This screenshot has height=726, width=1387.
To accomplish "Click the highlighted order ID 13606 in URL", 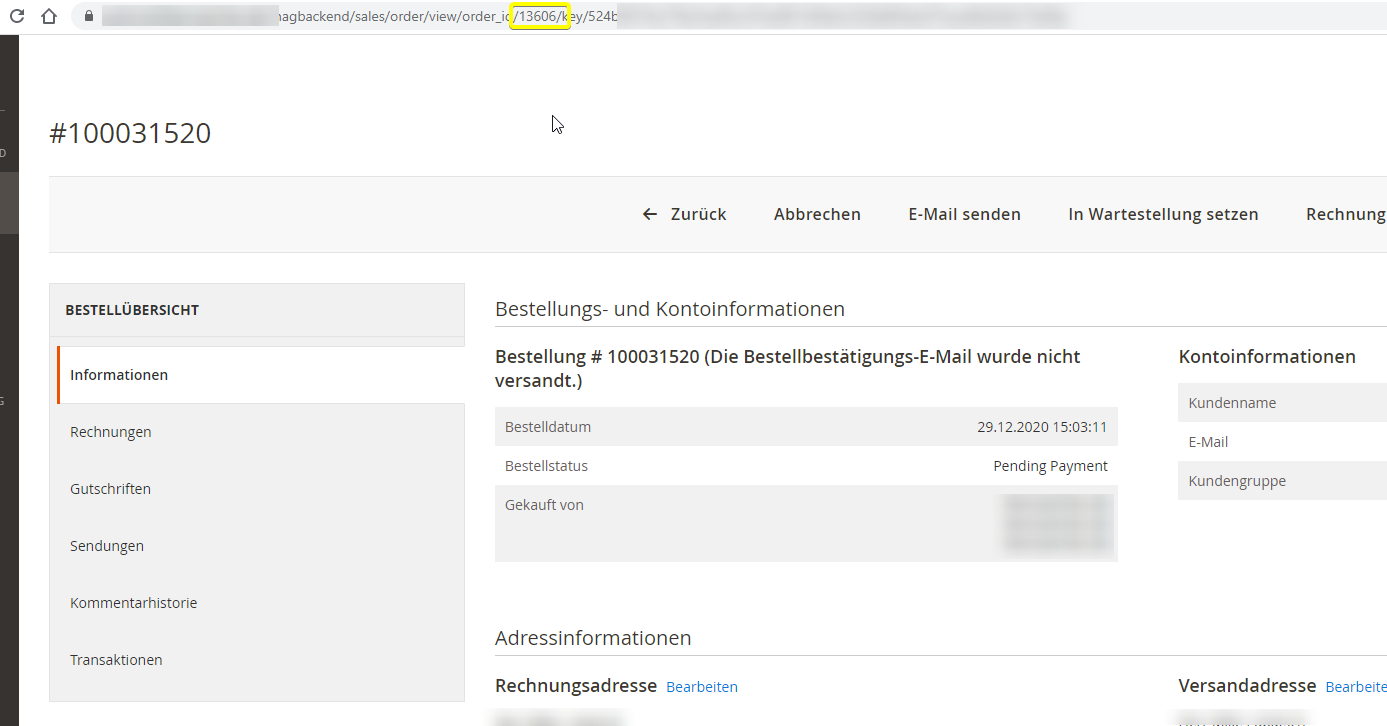I will pyautogui.click(x=539, y=16).
